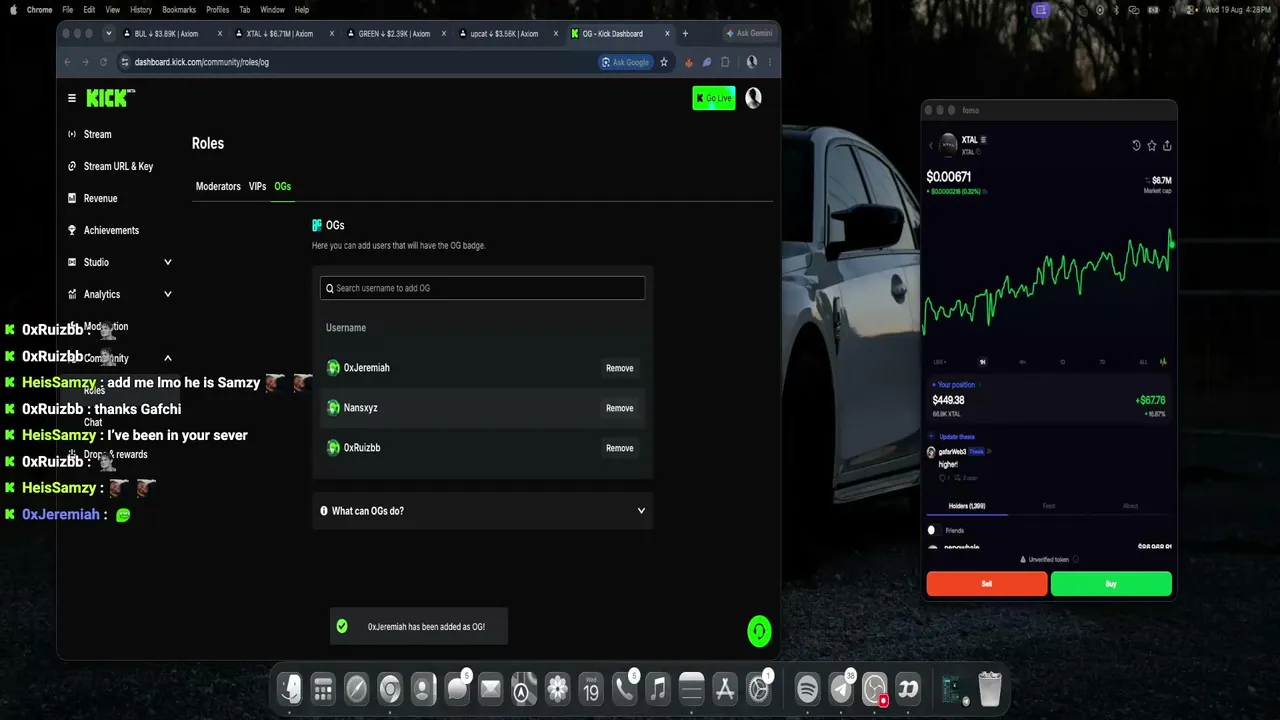Collapse the Community sidebar section
The image size is (1280, 720).
pyautogui.click(x=168, y=358)
